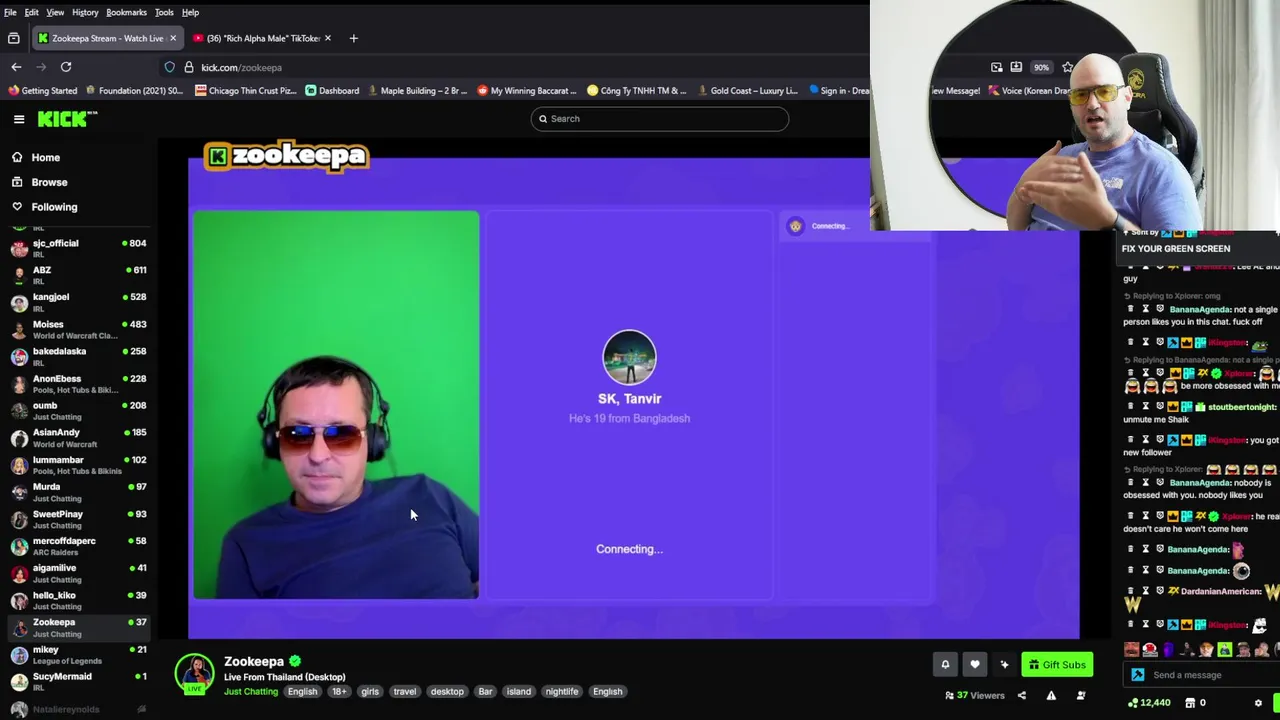This screenshot has height=720, width=1280.
Task: Click the travel tag
Action: [405, 692]
